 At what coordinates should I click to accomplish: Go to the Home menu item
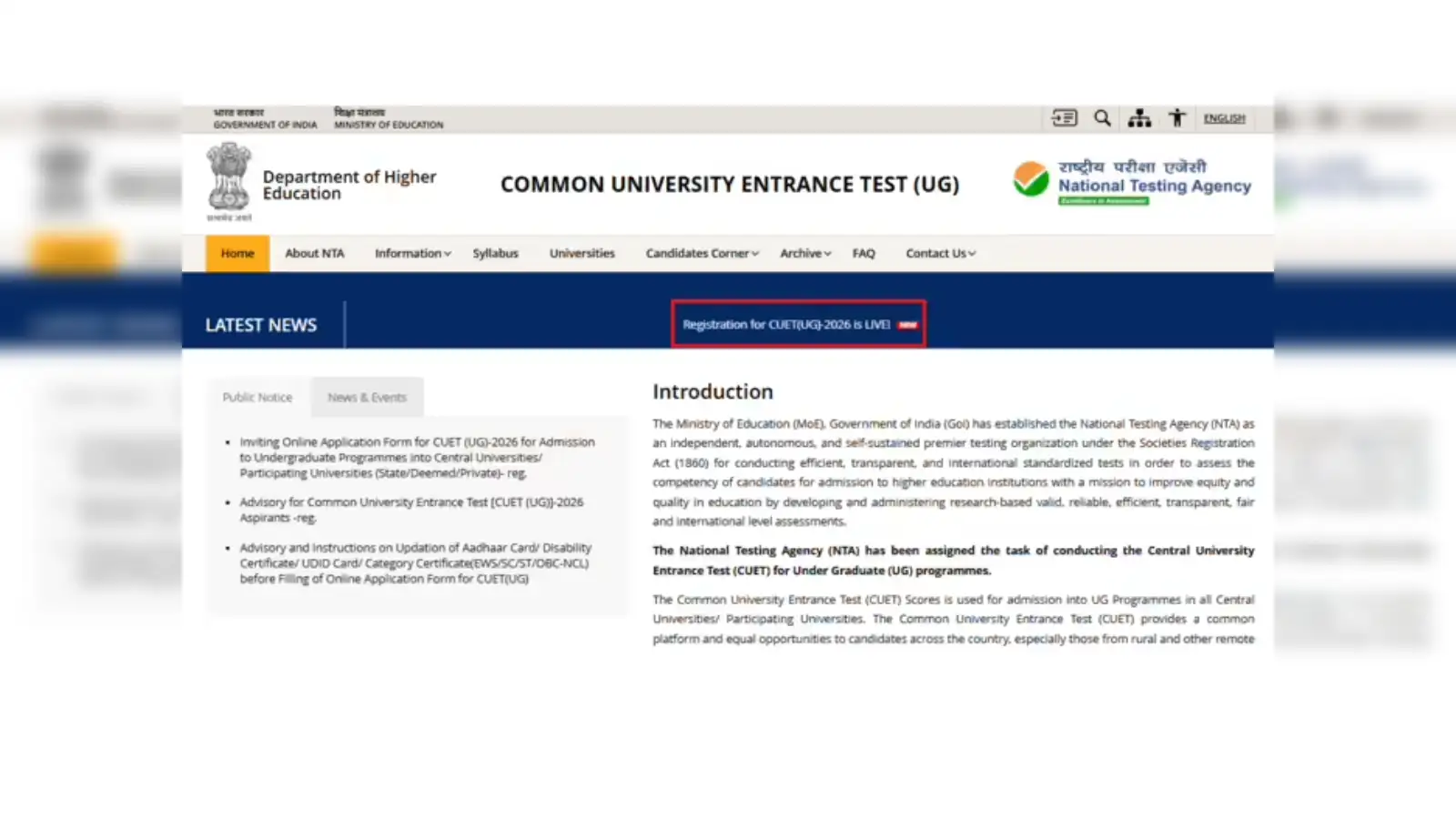click(x=238, y=254)
